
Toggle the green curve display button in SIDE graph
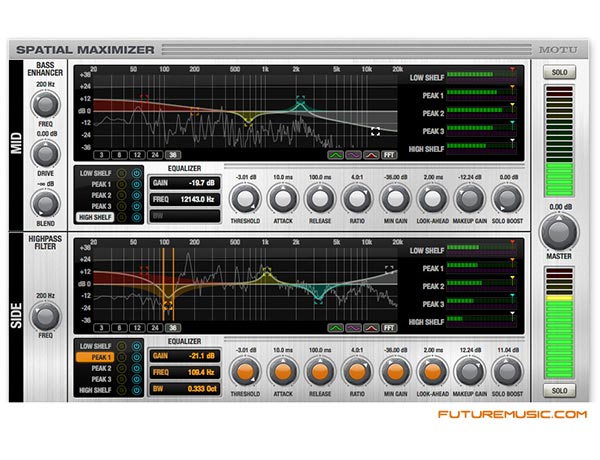pos(335,328)
